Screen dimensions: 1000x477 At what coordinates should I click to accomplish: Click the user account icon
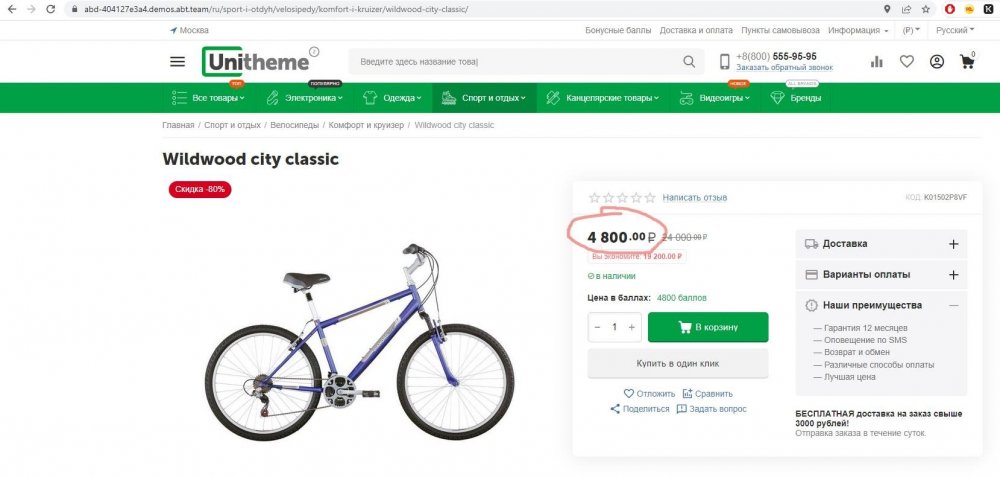(937, 62)
